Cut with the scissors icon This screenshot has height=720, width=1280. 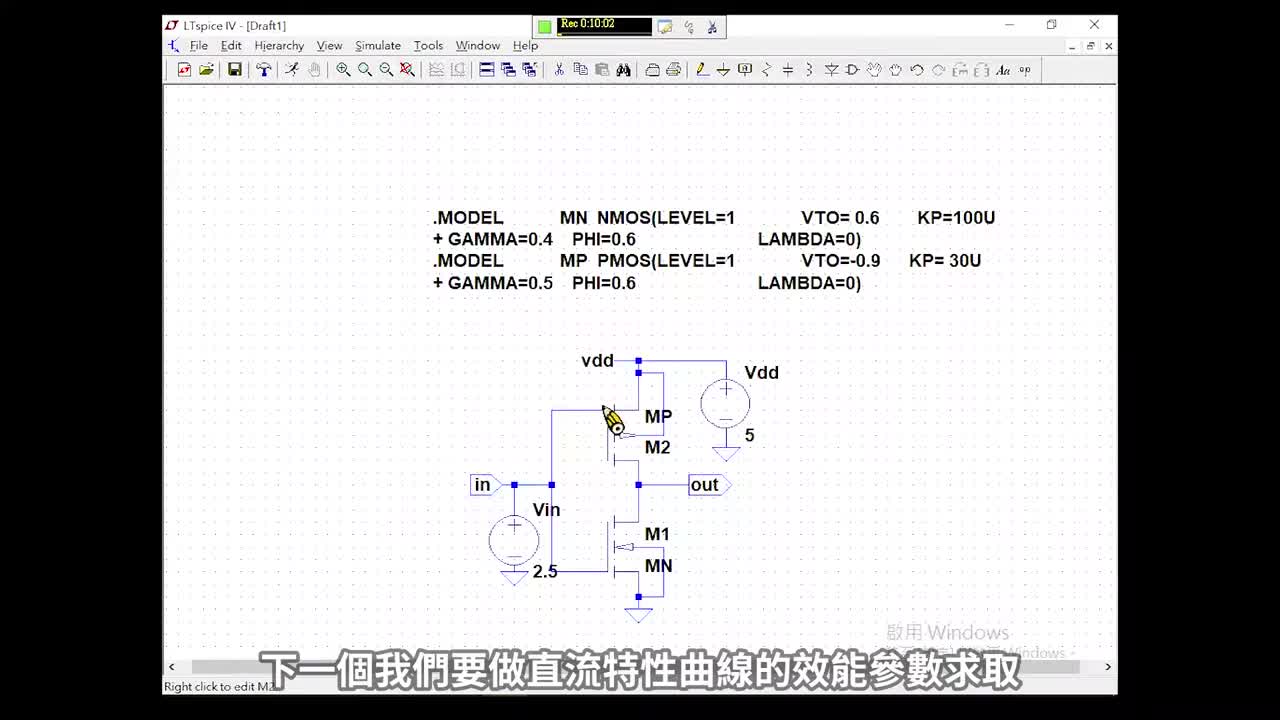point(558,69)
